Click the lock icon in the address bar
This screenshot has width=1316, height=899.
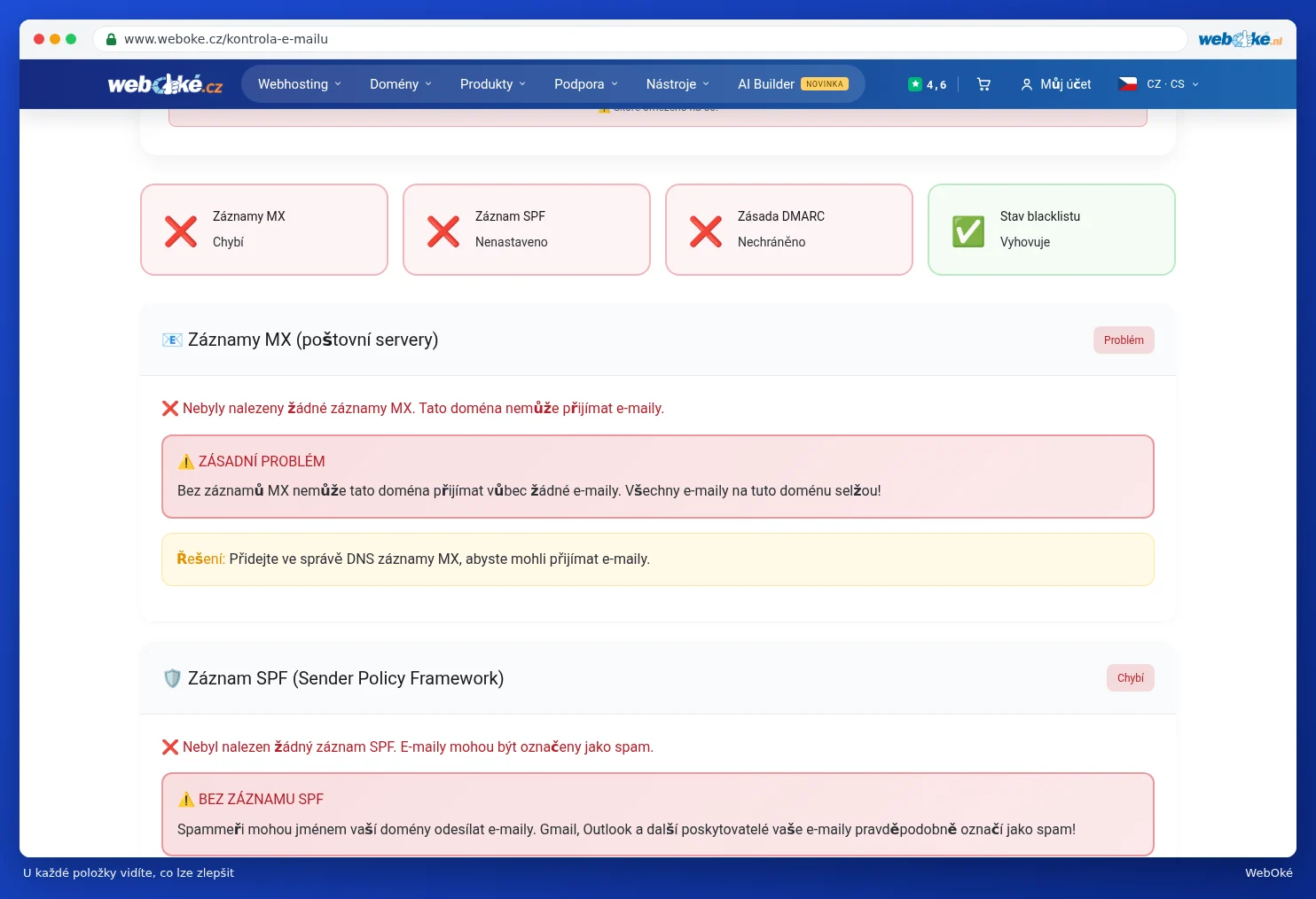111,39
